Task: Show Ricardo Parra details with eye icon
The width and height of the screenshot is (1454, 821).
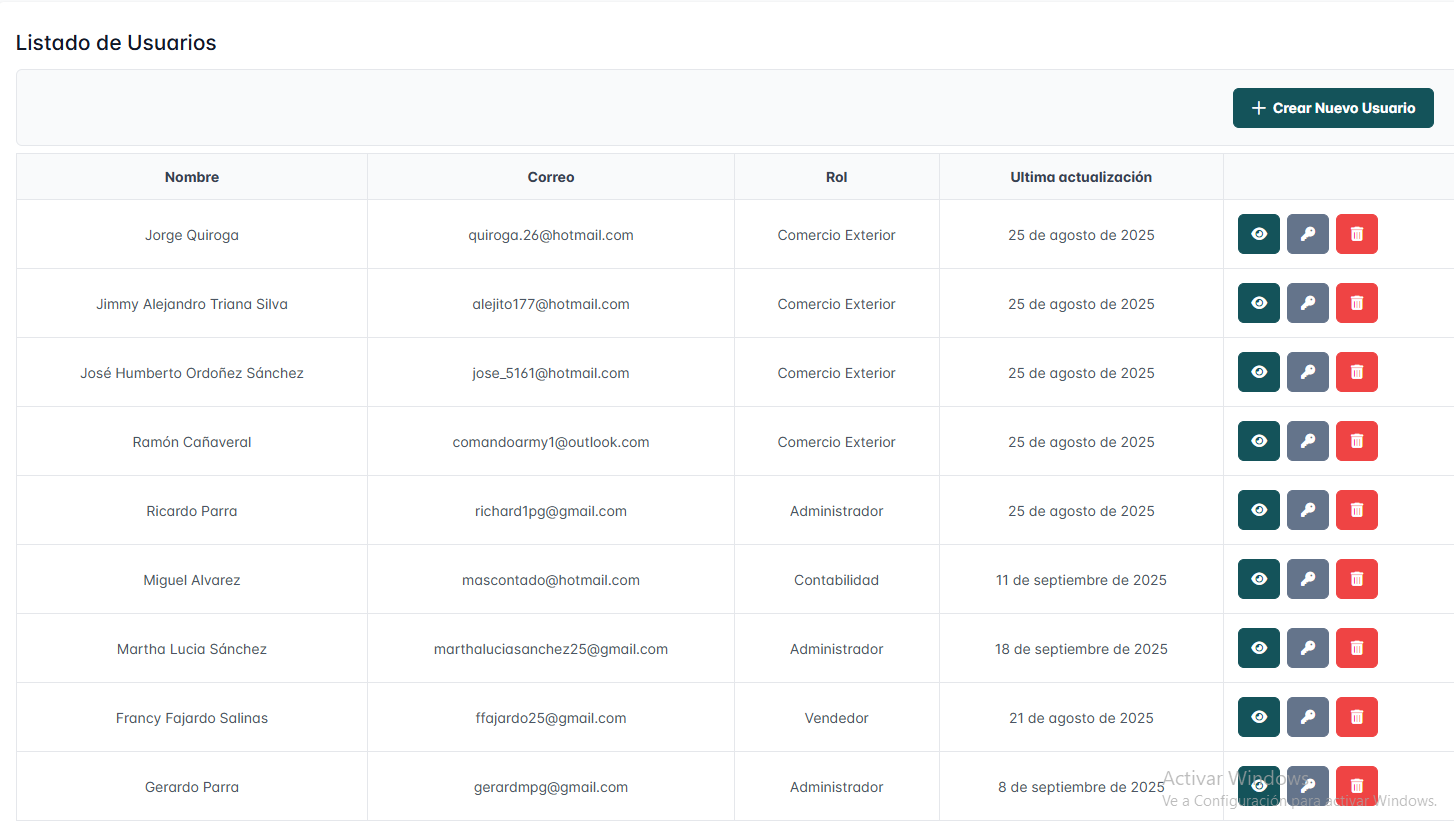Action: click(1258, 510)
